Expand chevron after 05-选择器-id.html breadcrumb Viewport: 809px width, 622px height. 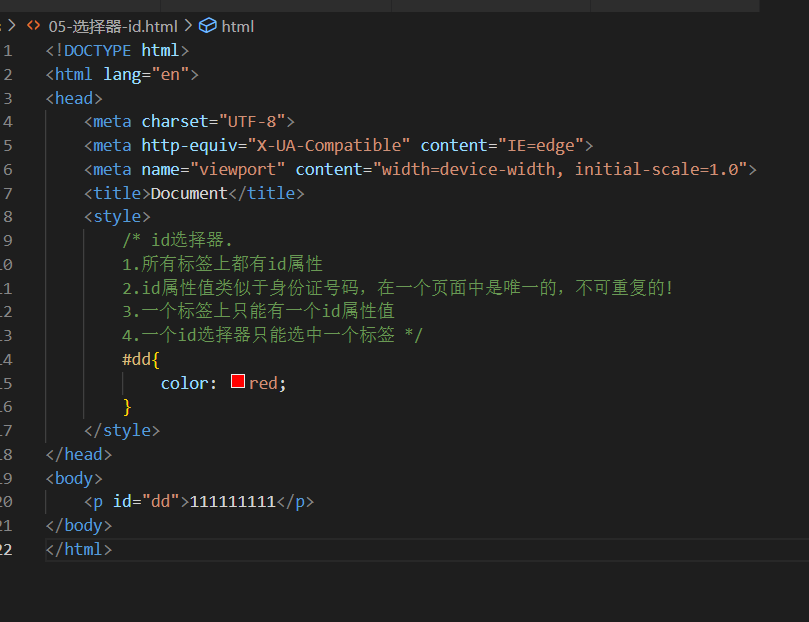pyautogui.click(x=188, y=27)
